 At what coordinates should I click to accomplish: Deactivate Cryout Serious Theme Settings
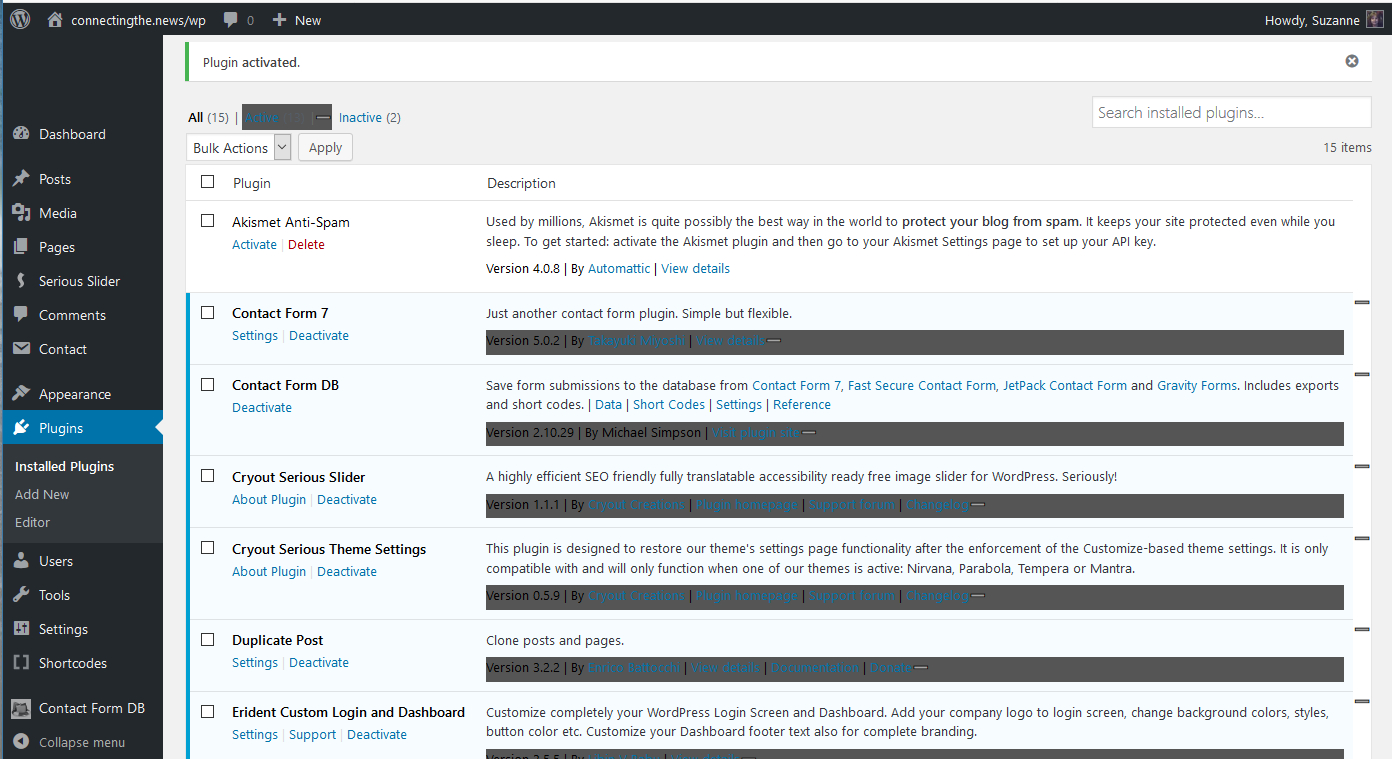click(x=347, y=571)
